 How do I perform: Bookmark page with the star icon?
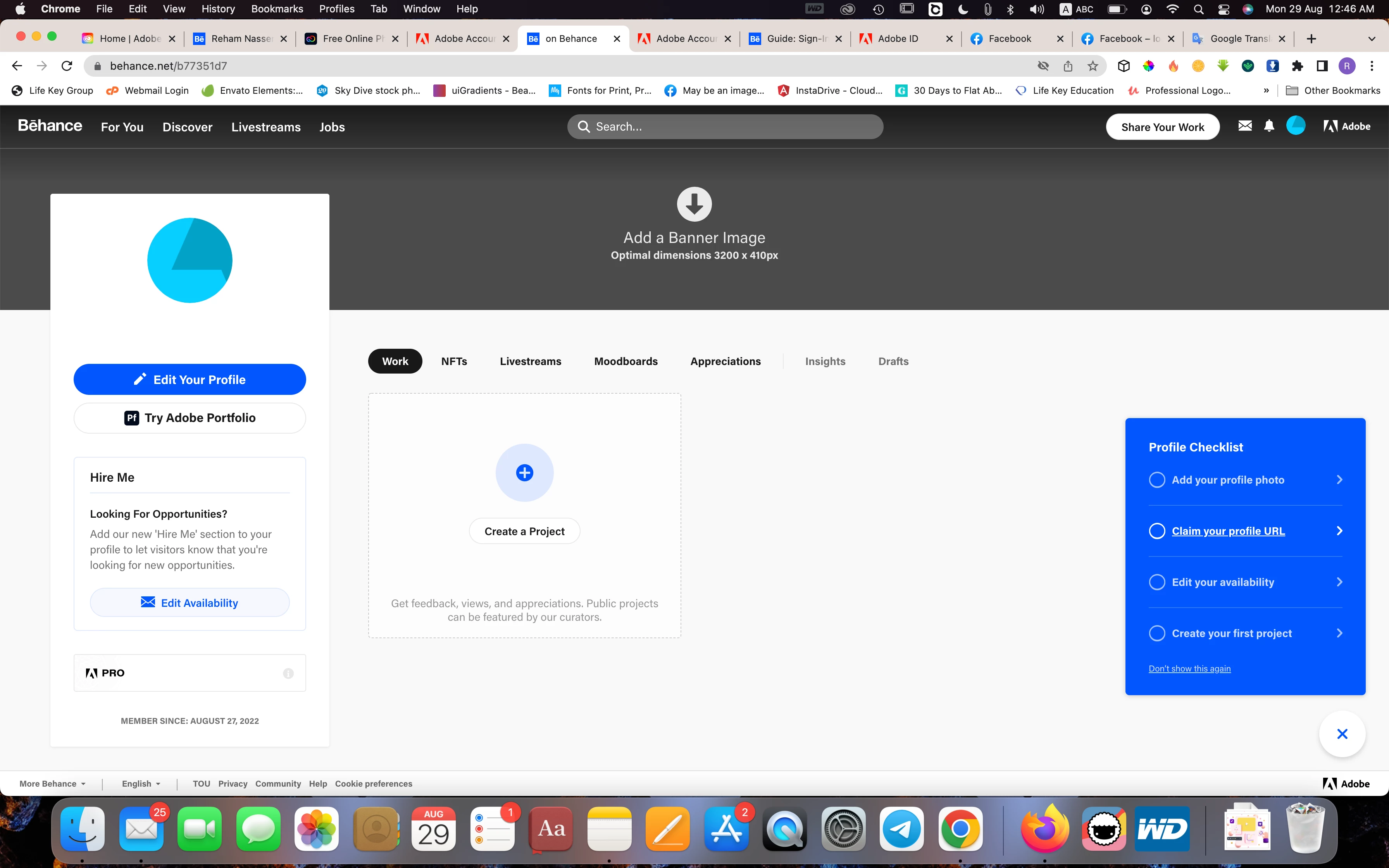1093,66
